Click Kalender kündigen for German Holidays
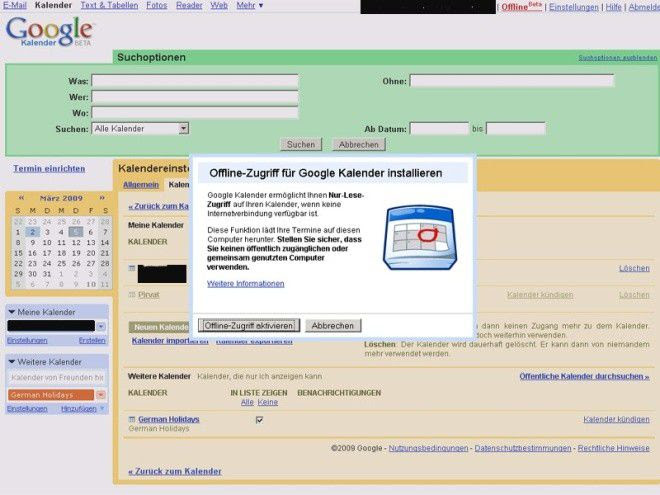 [x=616, y=419]
